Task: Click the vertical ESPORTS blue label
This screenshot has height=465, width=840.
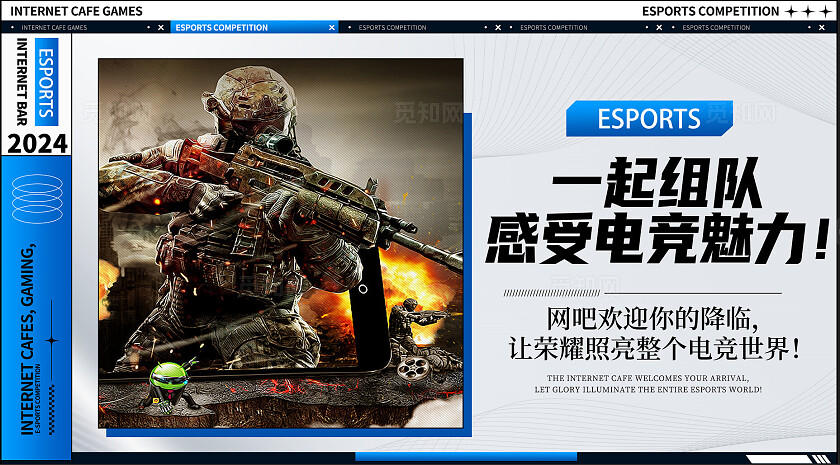Action: [x=47, y=81]
